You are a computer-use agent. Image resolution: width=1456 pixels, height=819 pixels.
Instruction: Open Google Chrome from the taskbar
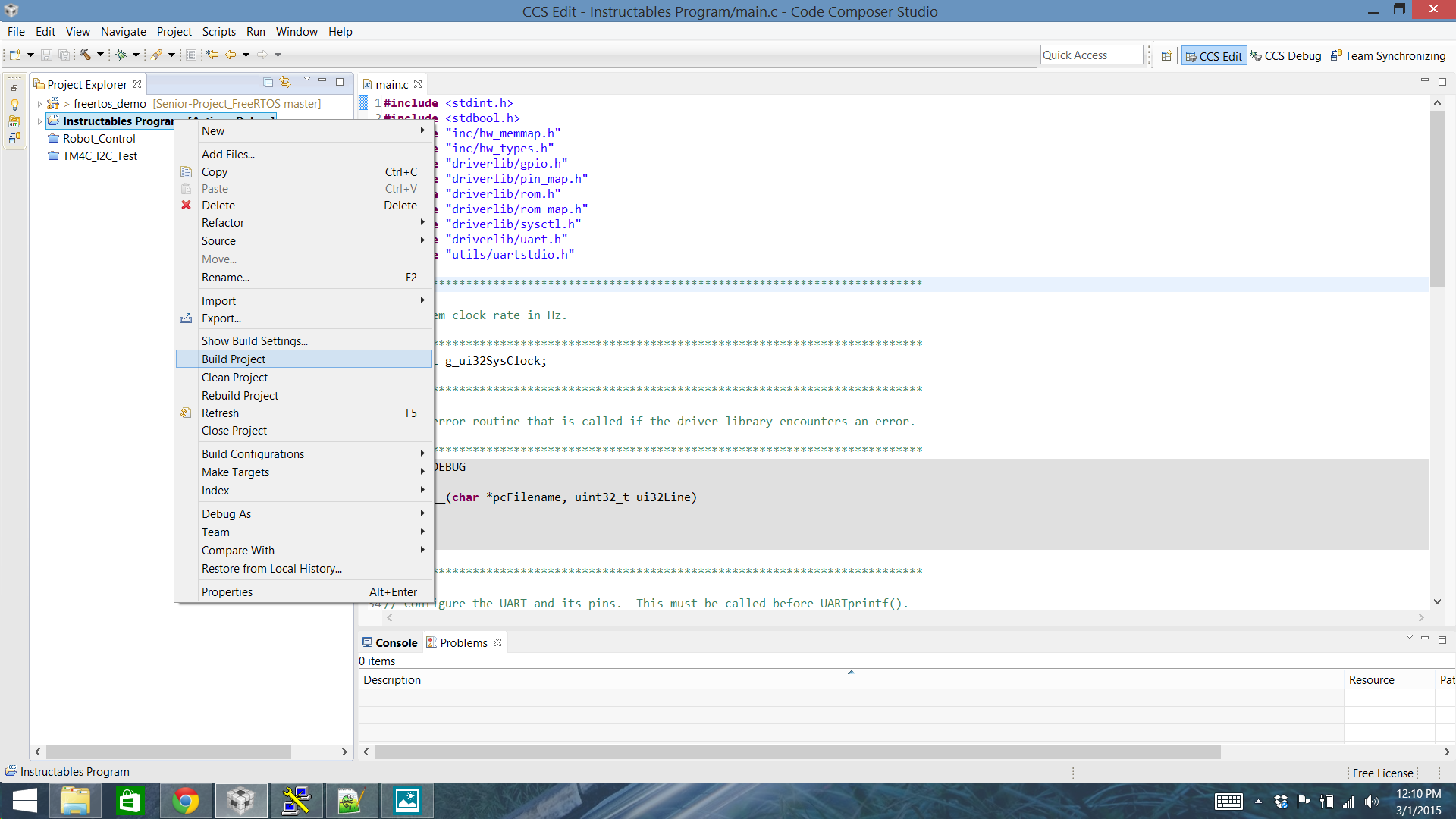(186, 800)
